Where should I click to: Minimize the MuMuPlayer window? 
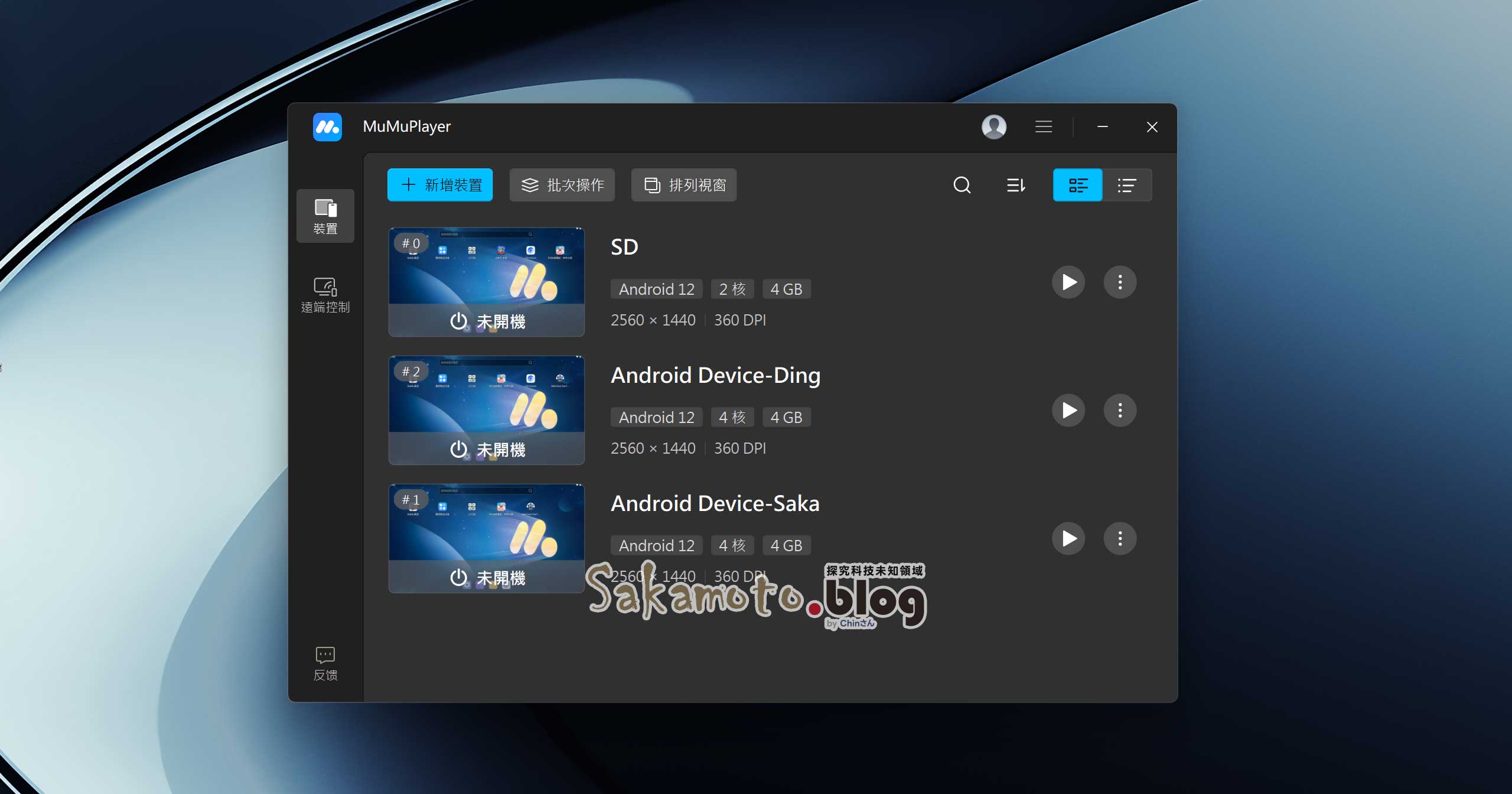(1102, 126)
